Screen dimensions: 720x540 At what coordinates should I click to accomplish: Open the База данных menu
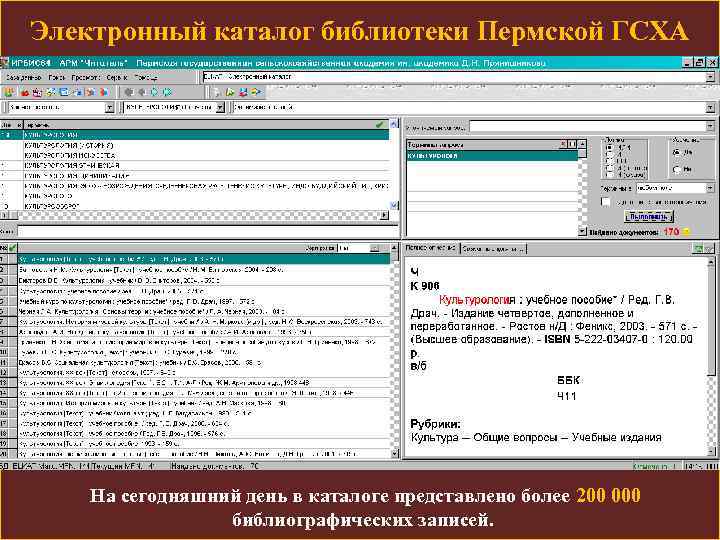[23, 78]
